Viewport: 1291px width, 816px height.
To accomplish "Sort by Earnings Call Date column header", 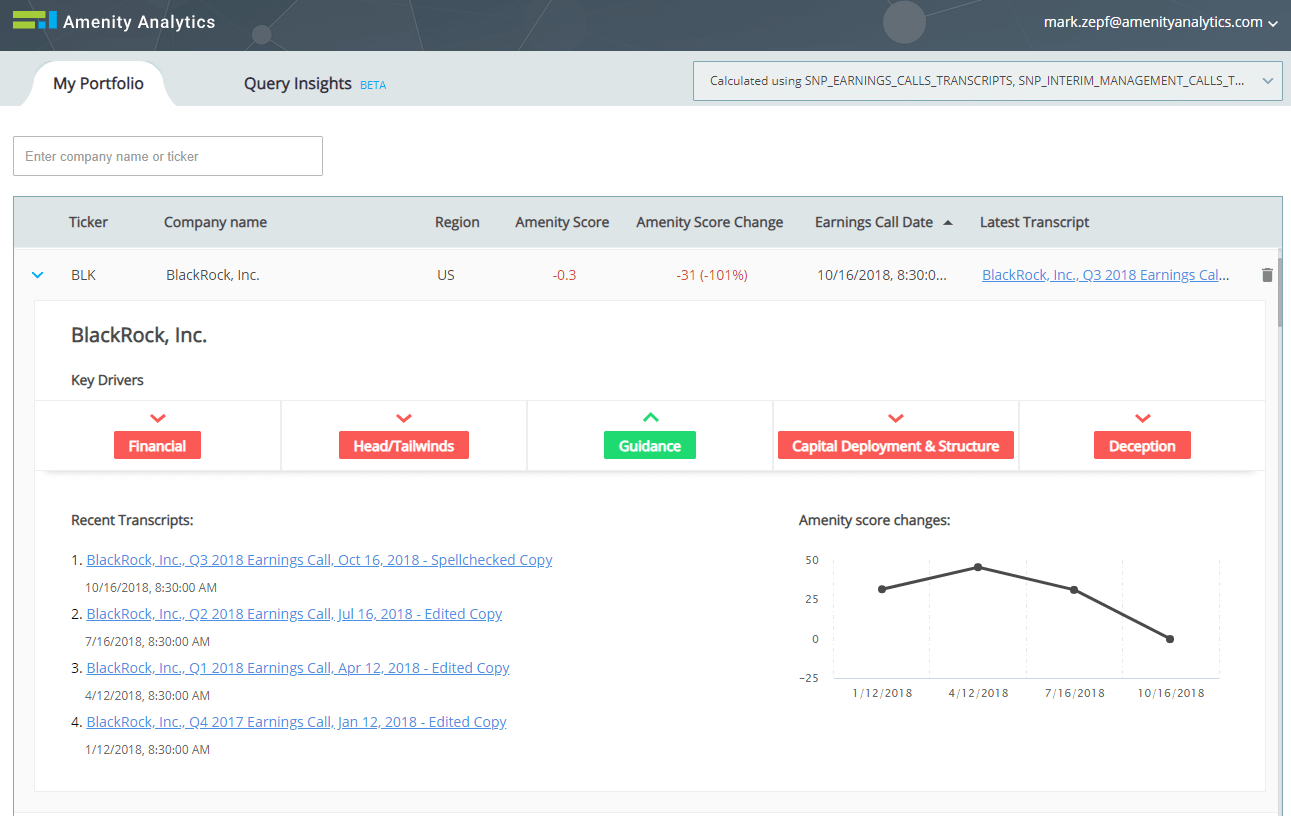I will (874, 222).
